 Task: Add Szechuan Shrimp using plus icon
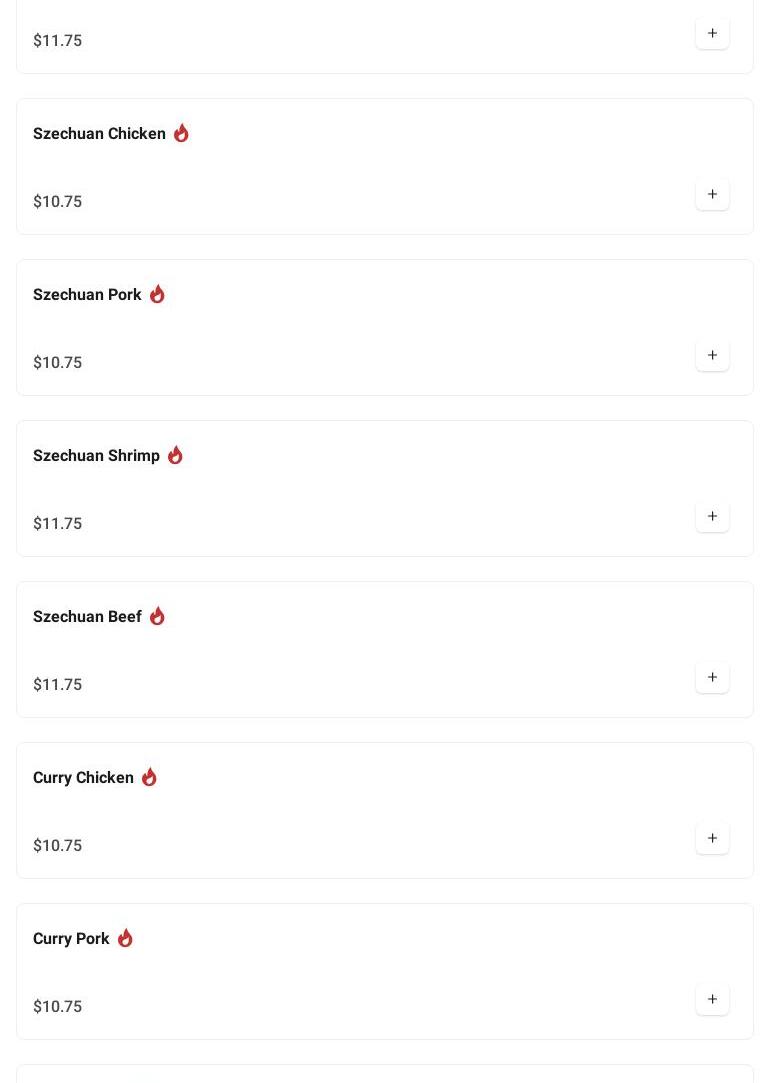point(712,516)
